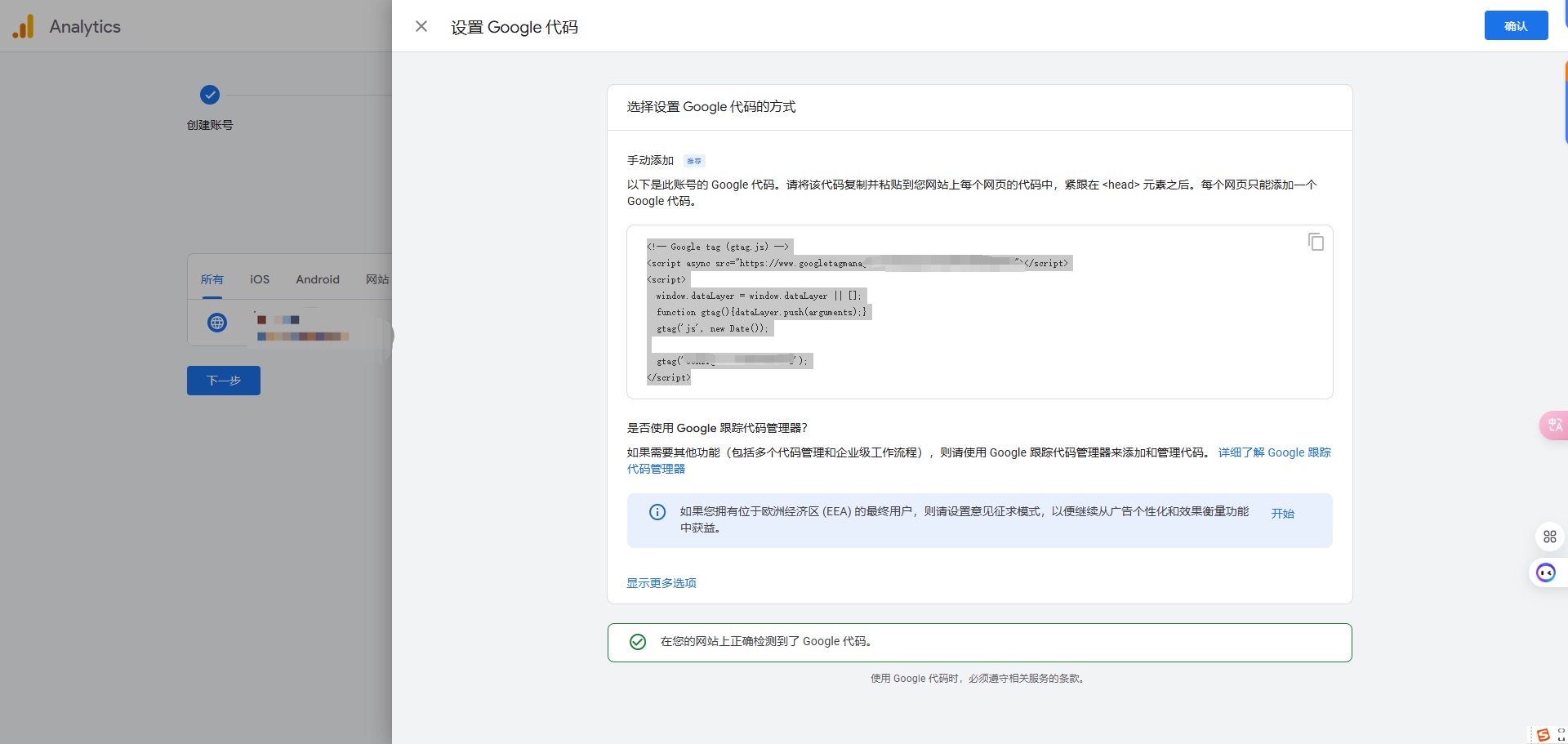Click the 设置 Google 代码 panel title
The width and height of the screenshot is (1568, 744).
pyautogui.click(x=514, y=27)
